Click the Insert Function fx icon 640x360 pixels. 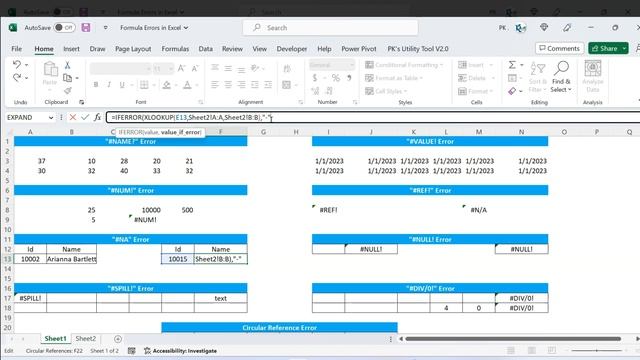(98, 118)
